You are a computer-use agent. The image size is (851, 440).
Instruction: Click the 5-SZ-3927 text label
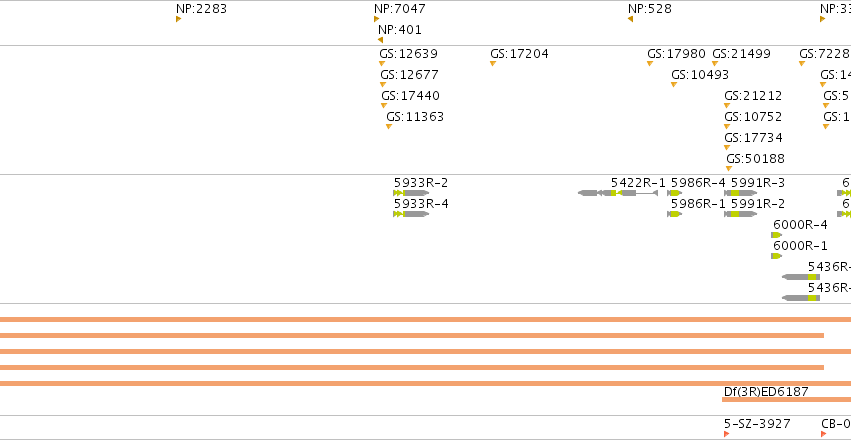coord(757,424)
